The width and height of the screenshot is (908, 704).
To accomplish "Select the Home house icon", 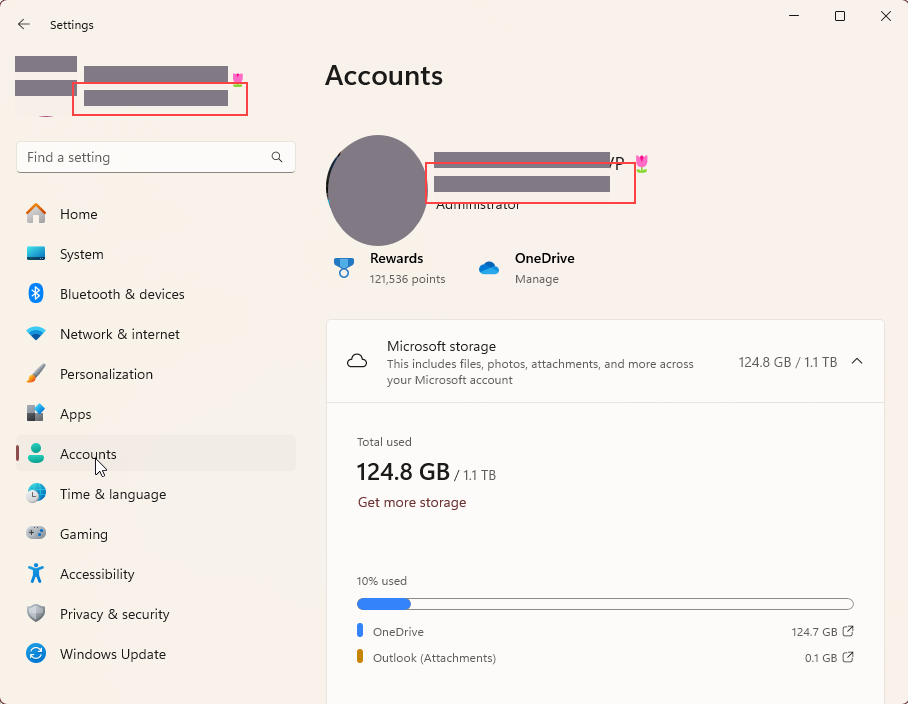I will coord(36,214).
